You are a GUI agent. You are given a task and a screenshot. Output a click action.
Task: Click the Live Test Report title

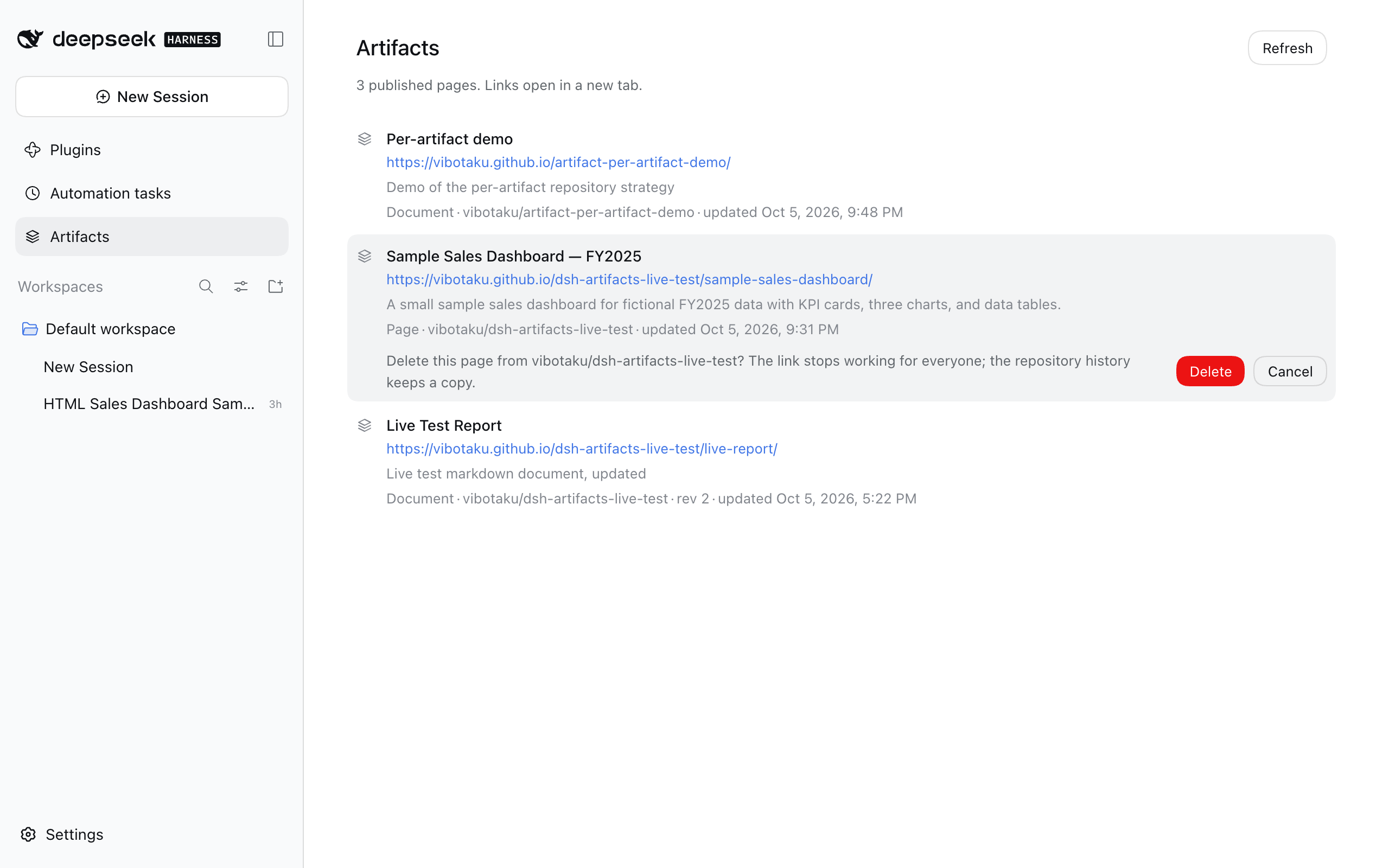[x=444, y=425]
